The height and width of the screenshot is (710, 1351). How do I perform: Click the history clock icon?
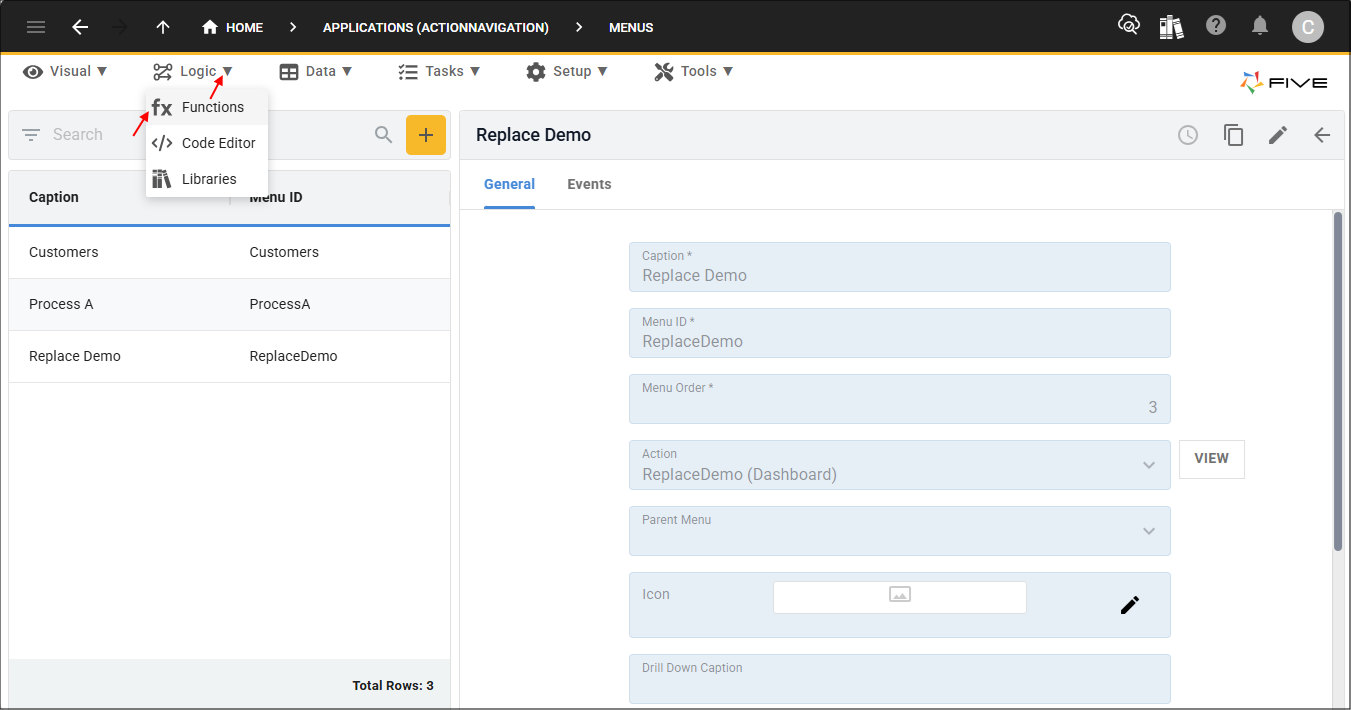[x=1187, y=135]
